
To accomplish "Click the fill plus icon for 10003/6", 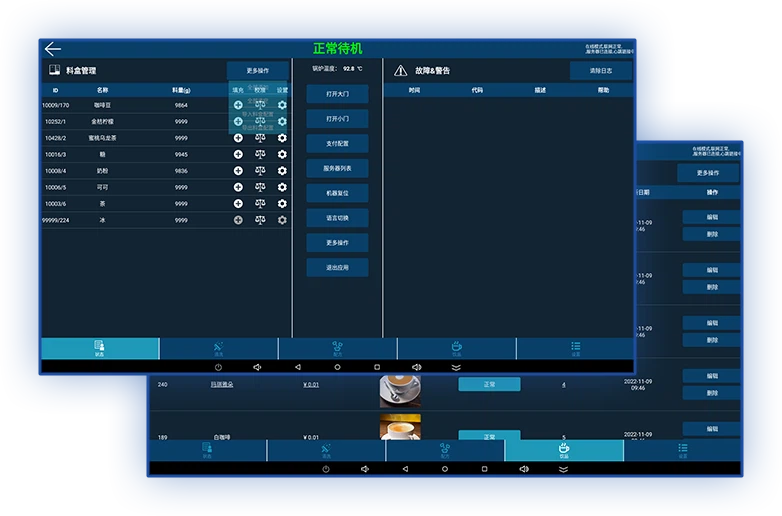I will tap(238, 204).
